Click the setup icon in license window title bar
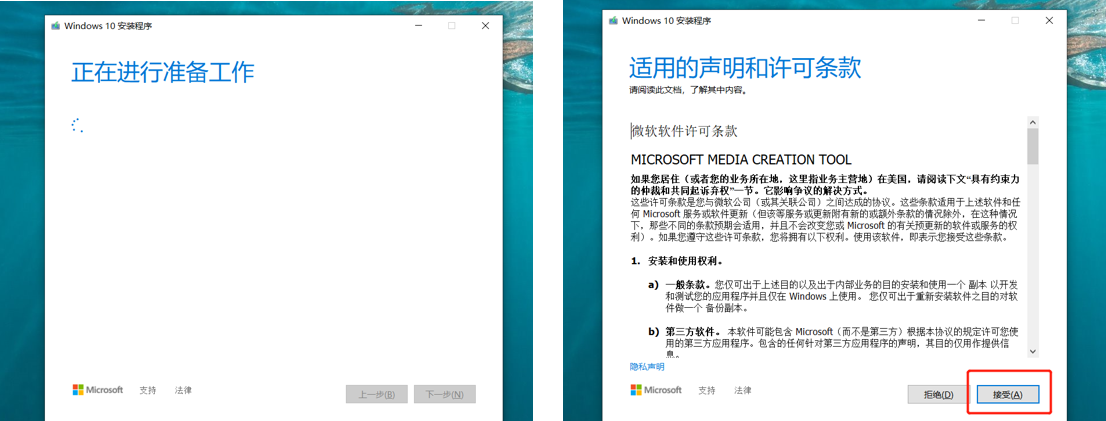Screen dimensions: 1106x421 click(614, 20)
